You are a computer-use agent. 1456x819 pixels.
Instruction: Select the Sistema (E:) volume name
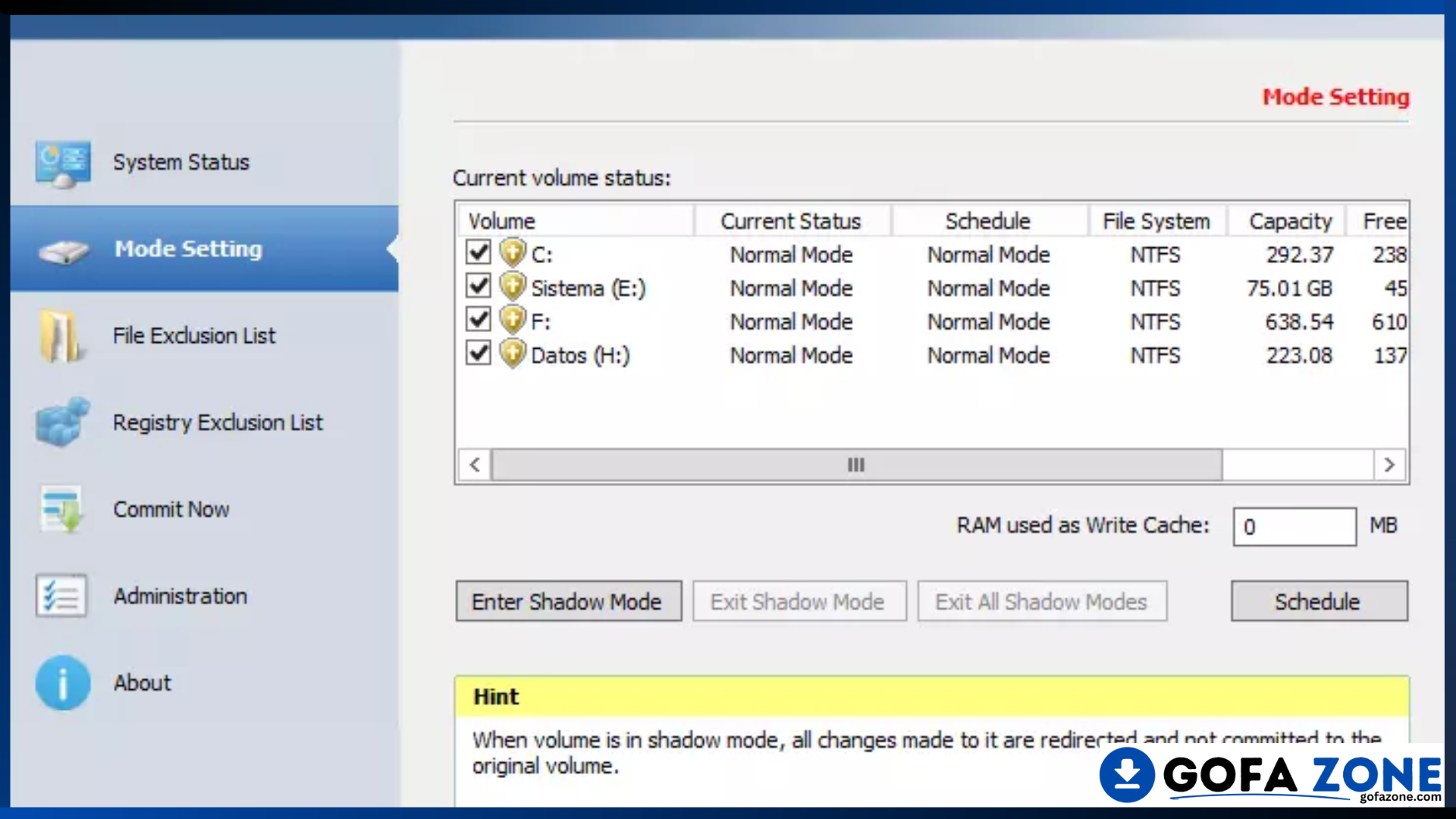tap(588, 288)
